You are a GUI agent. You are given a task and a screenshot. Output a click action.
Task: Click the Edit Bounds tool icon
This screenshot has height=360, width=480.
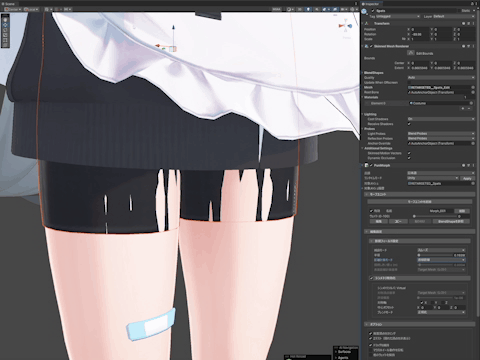click(x=411, y=53)
